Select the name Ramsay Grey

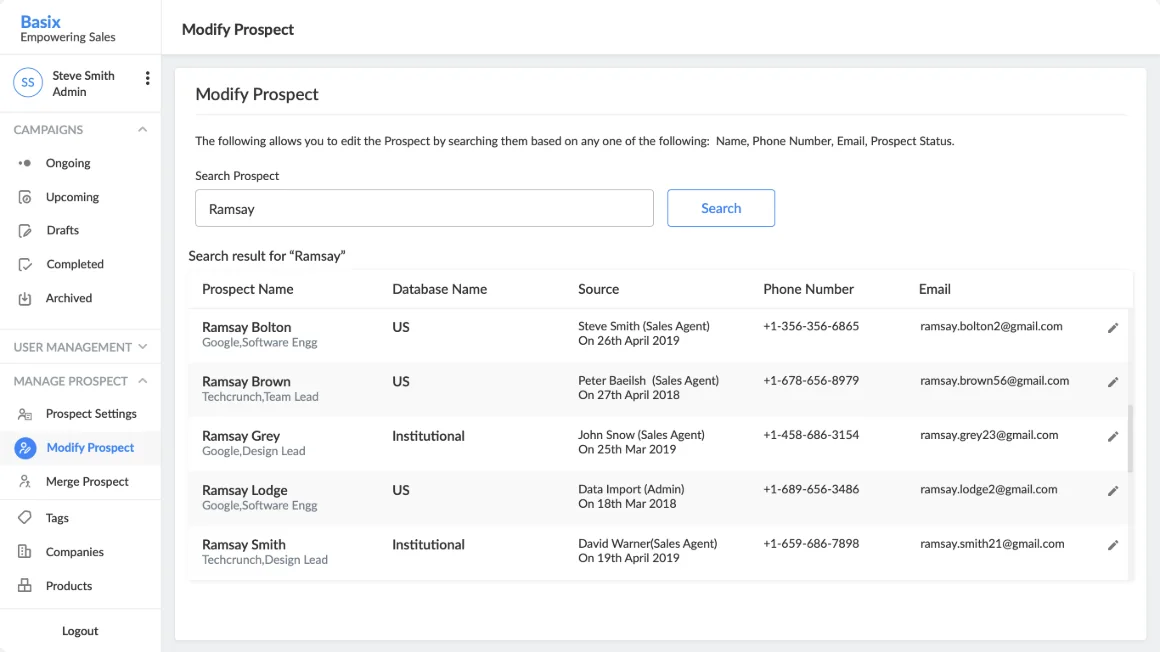tap(241, 436)
